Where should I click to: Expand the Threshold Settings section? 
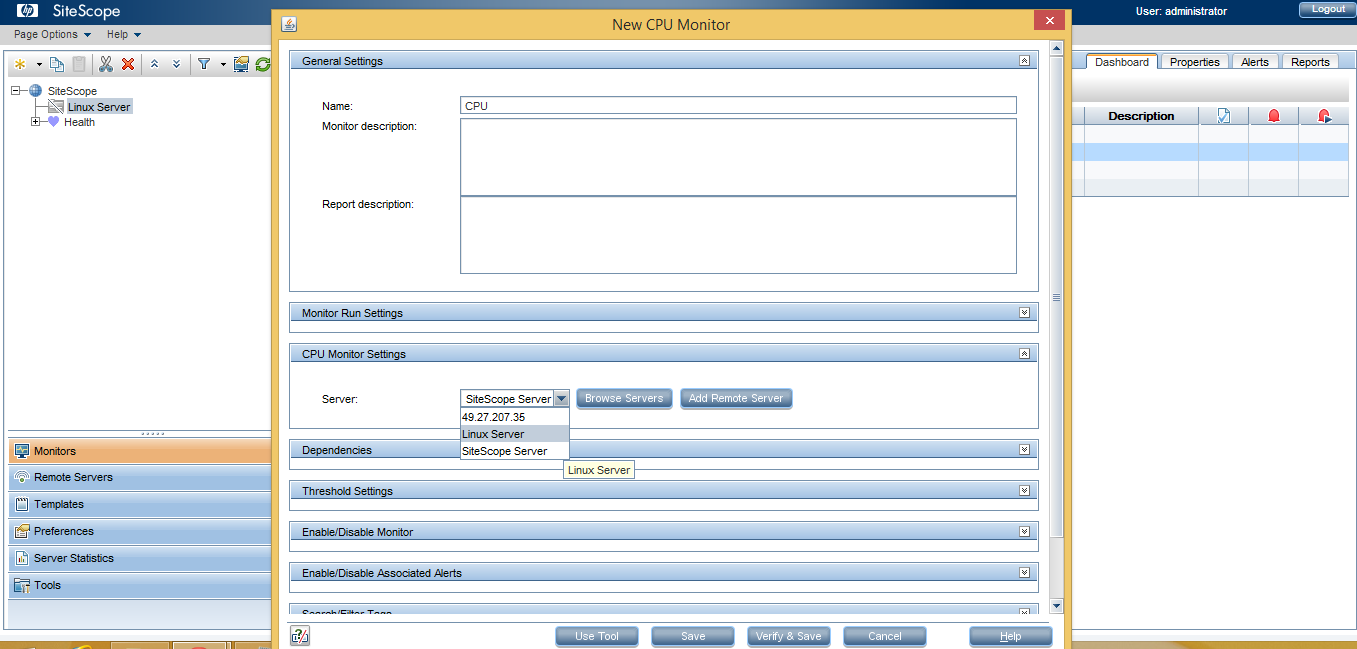click(1024, 491)
